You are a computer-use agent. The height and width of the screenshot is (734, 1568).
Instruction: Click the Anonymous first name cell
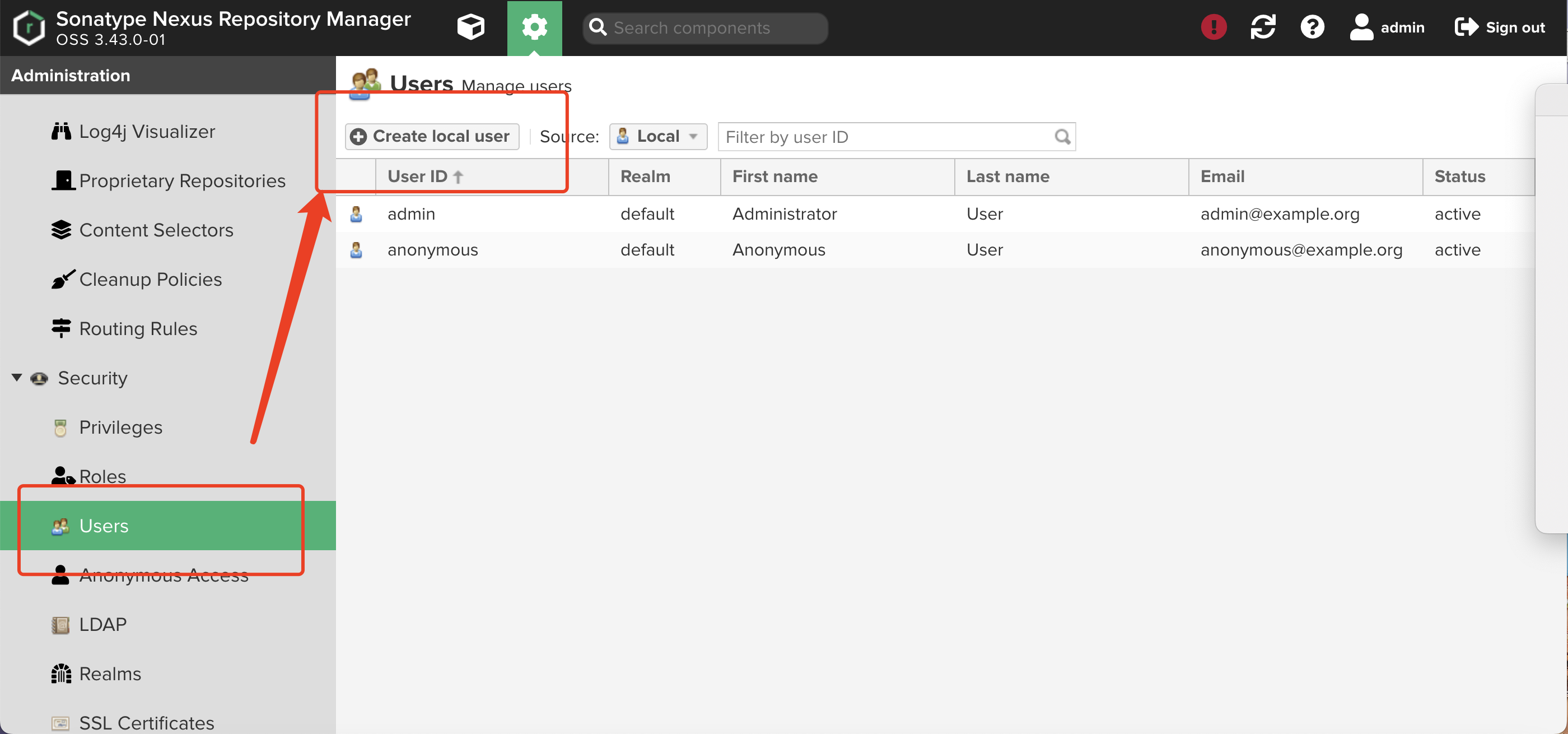[x=778, y=250]
